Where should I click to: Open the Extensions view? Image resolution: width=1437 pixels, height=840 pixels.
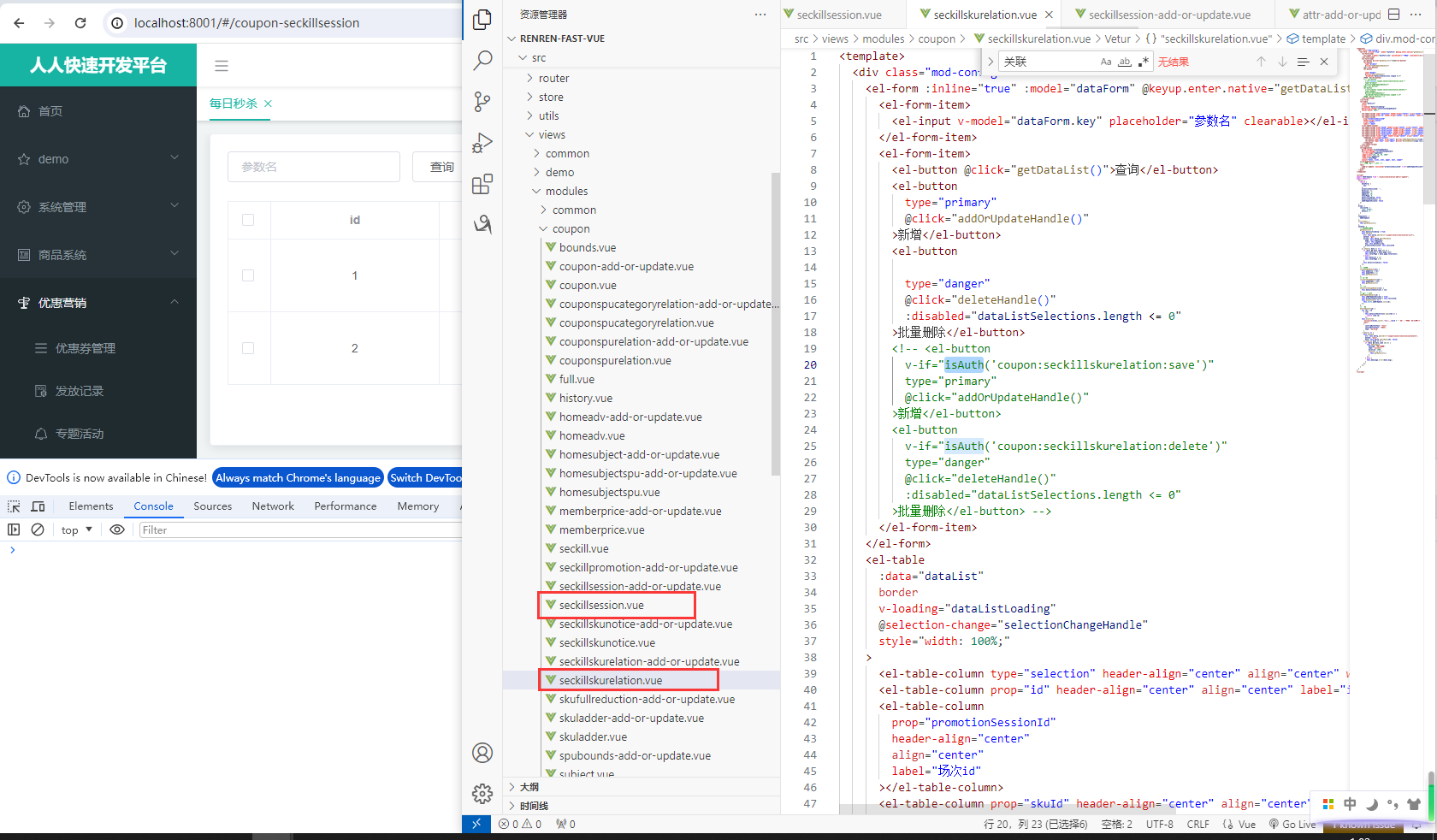coord(482,184)
